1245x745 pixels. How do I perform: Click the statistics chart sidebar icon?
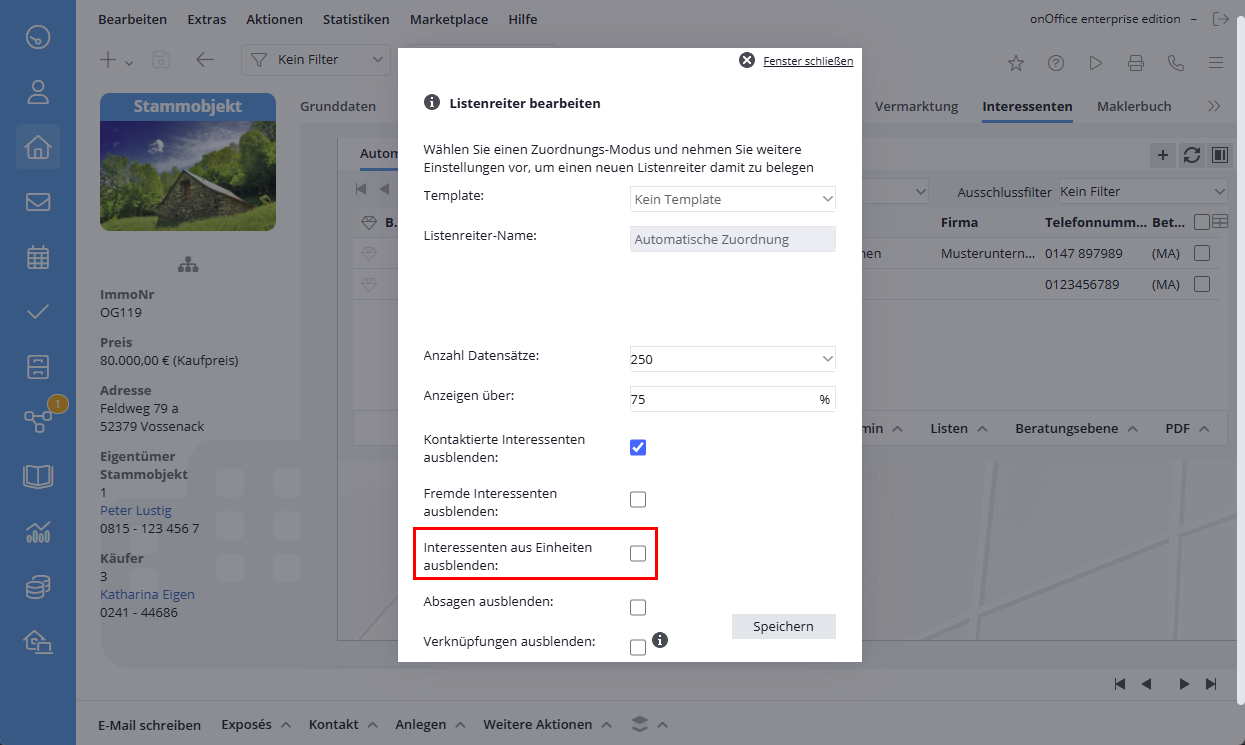[38, 532]
